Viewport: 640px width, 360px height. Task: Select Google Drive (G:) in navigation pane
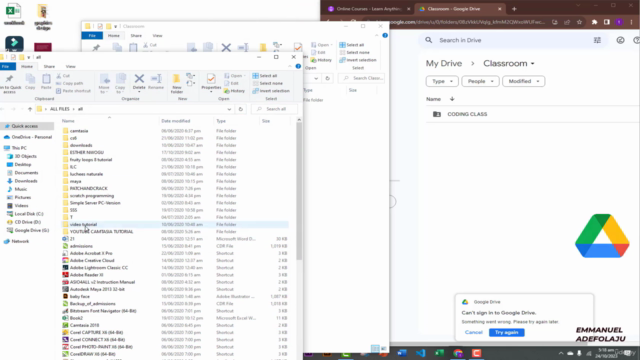pyautogui.click(x=31, y=230)
